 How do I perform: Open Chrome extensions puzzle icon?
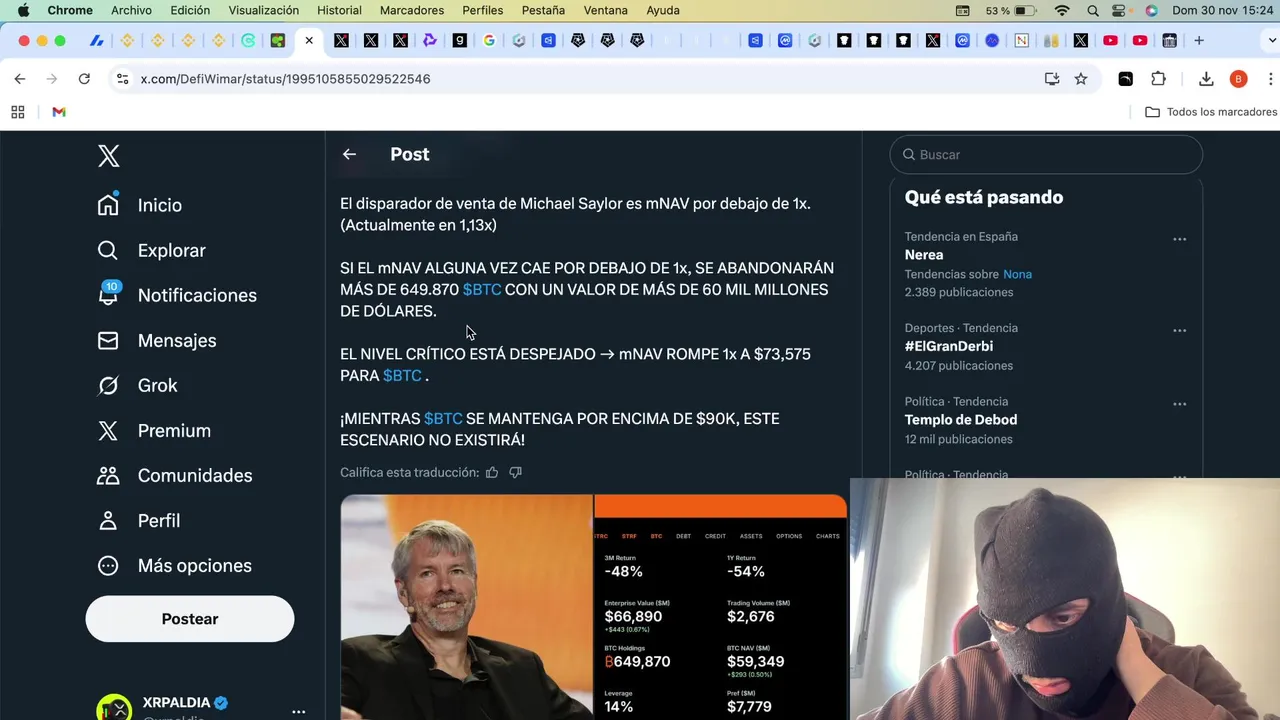pos(1158,78)
